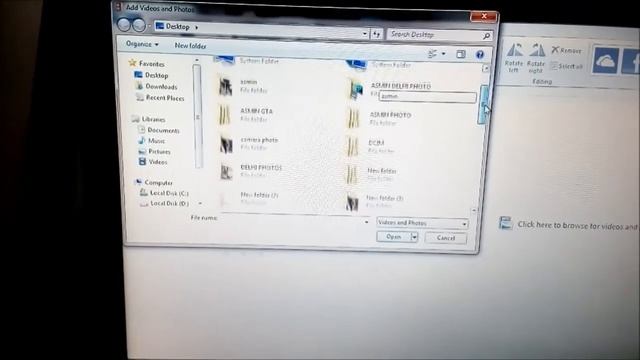Select the New folder (3) item
Viewport: 640px width, 360px height.
[375, 201]
